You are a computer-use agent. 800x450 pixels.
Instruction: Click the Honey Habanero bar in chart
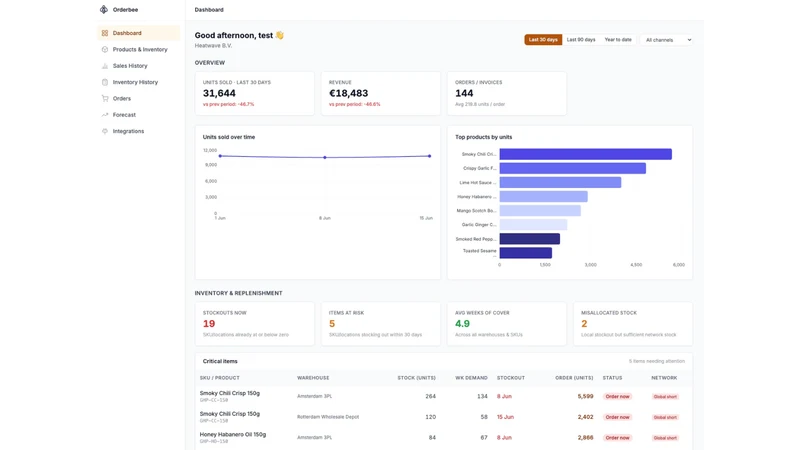coord(543,196)
